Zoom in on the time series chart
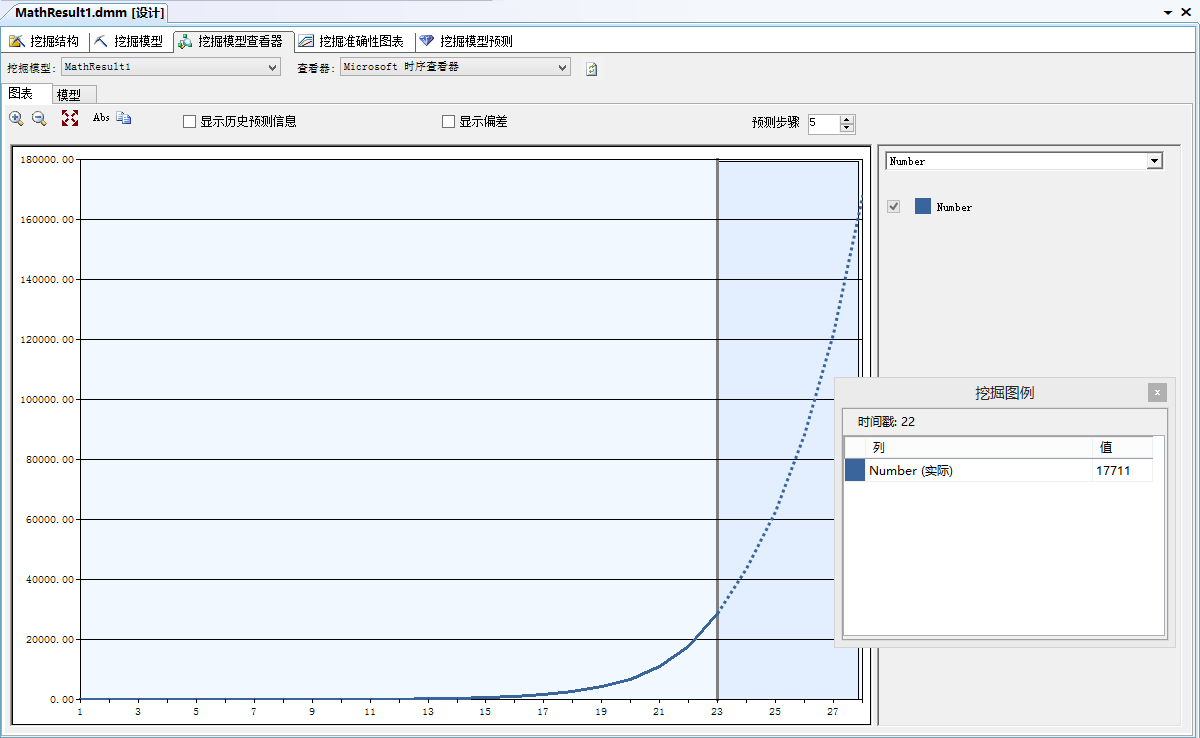Viewport: 1200px width, 738px height. [16, 118]
